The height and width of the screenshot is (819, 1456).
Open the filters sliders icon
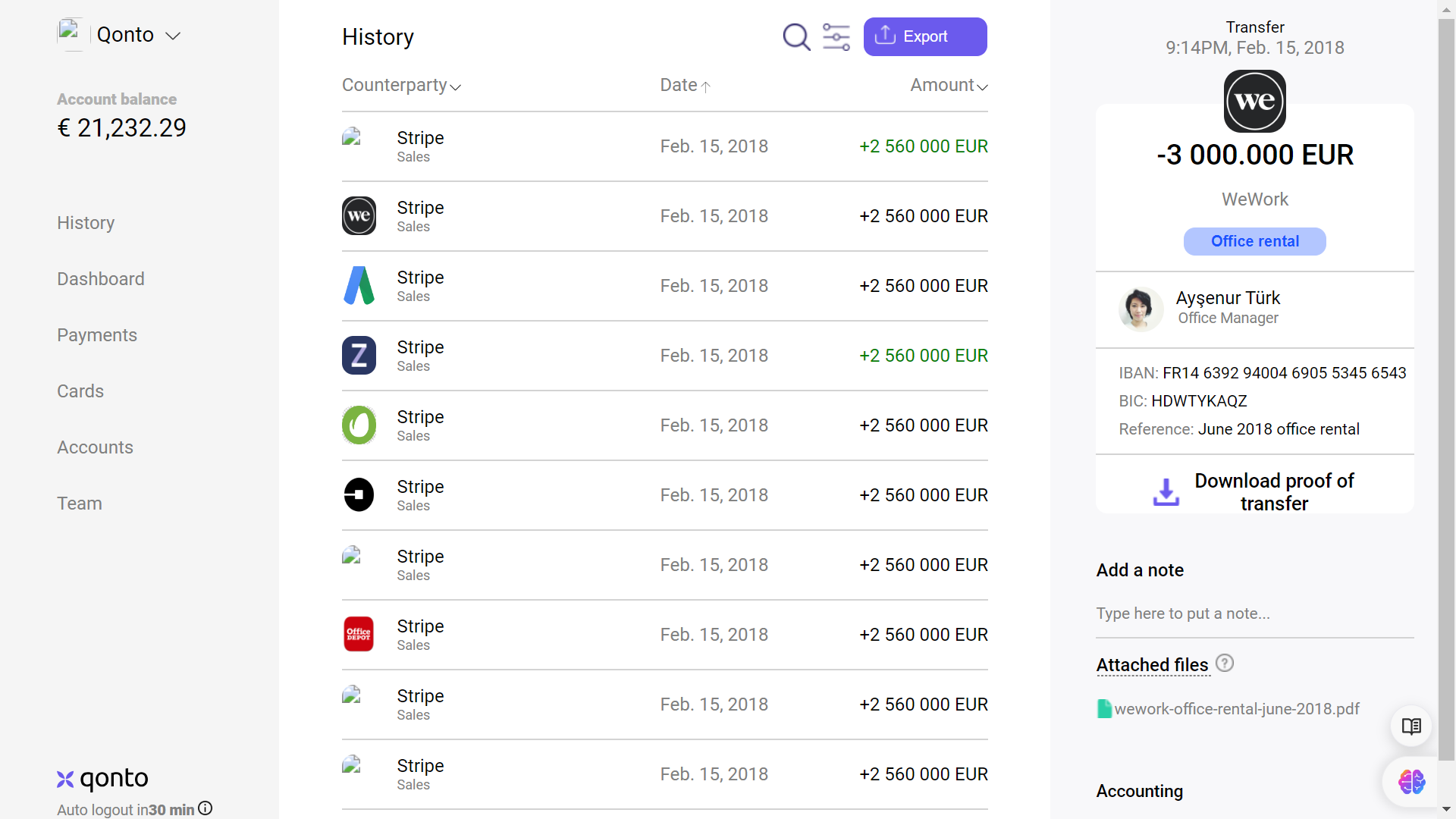click(836, 36)
